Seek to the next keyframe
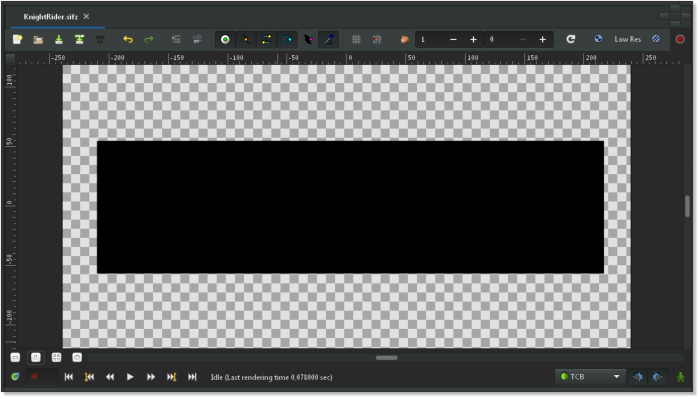The height and width of the screenshot is (399, 700). (171, 377)
